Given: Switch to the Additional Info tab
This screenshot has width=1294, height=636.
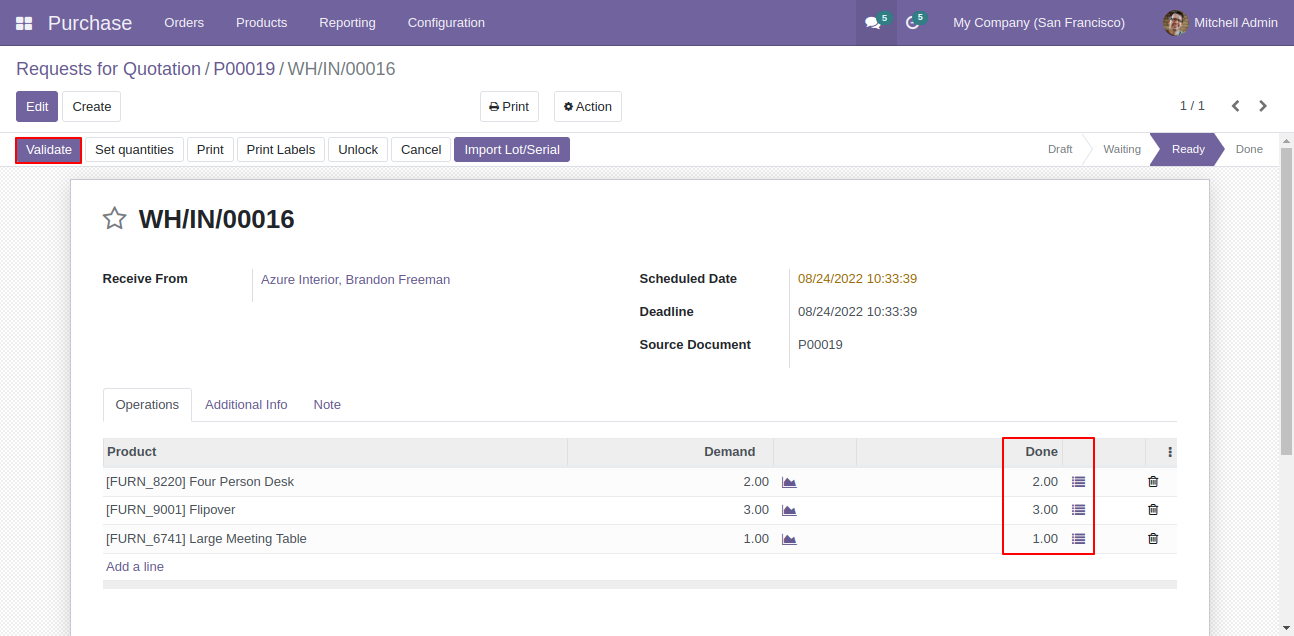Looking at the screenshot, I should point(246,405).
